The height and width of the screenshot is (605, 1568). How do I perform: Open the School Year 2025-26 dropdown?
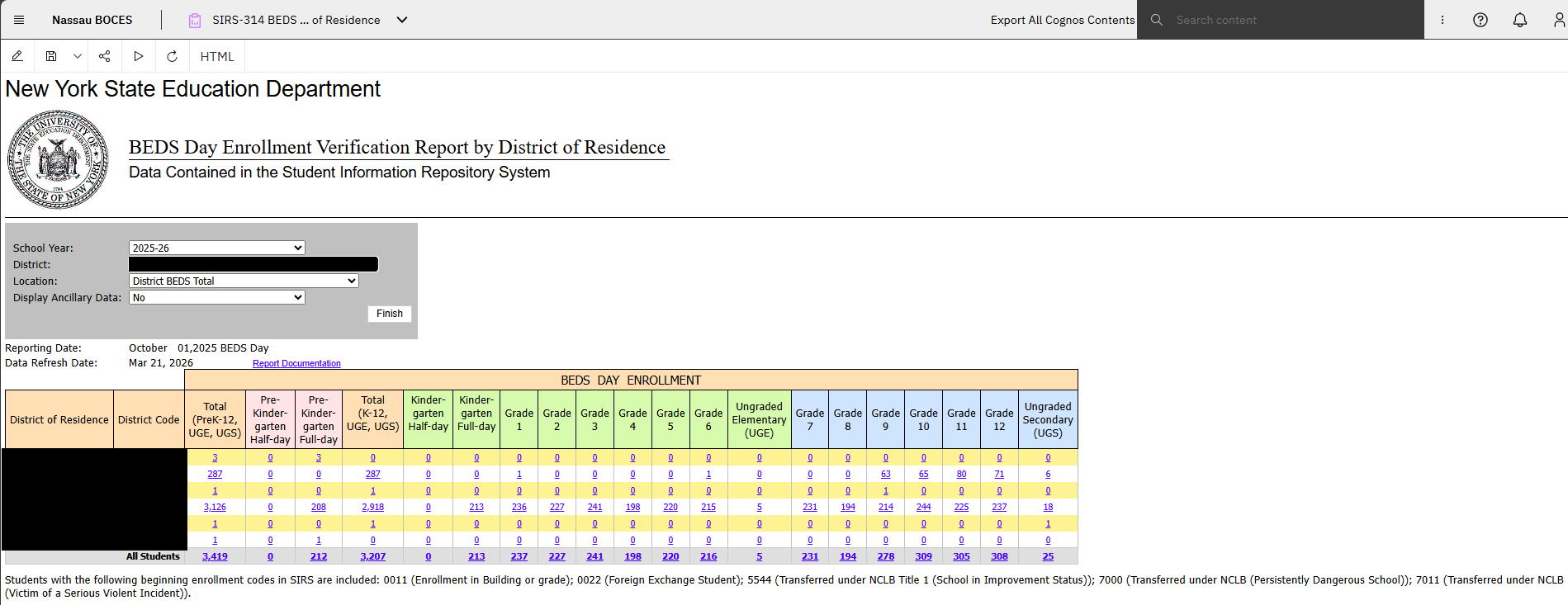(x=217, y=248)
